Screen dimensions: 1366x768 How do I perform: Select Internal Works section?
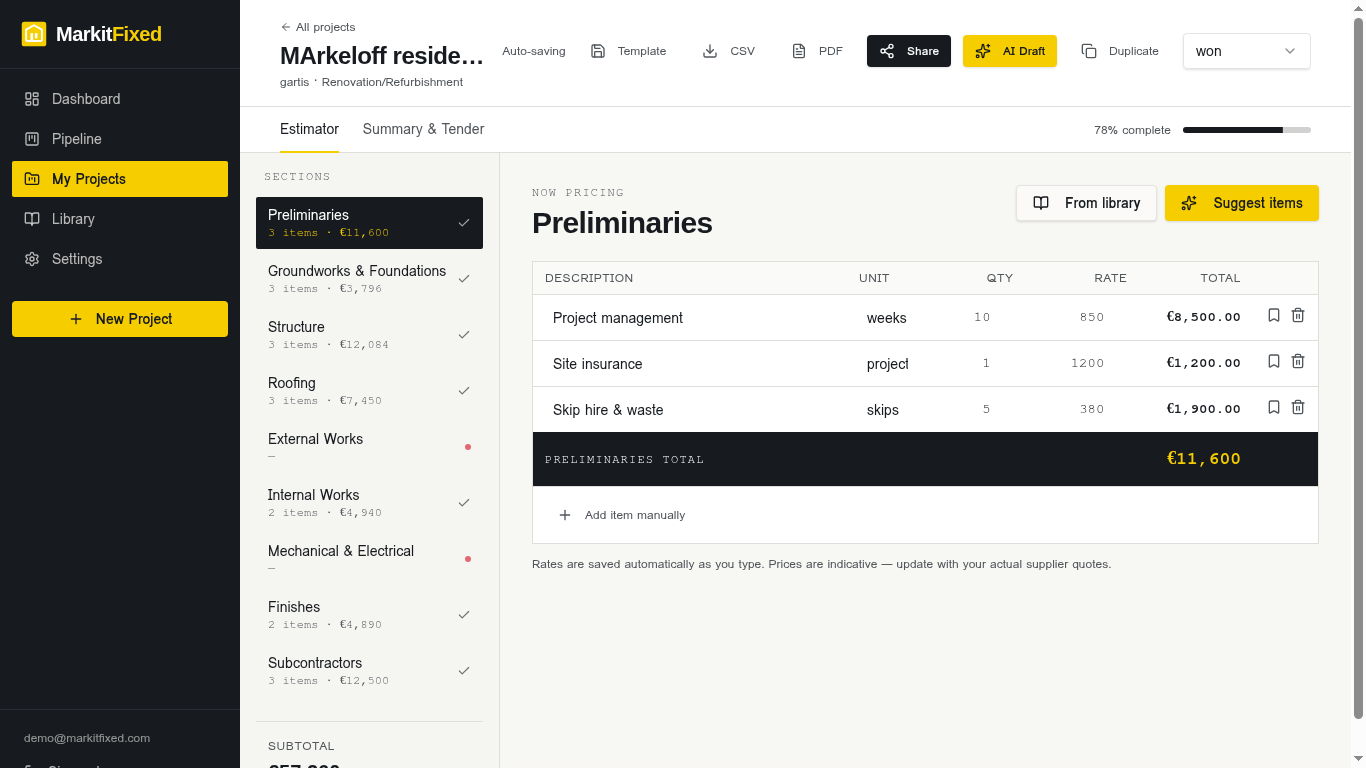[369, 503]
